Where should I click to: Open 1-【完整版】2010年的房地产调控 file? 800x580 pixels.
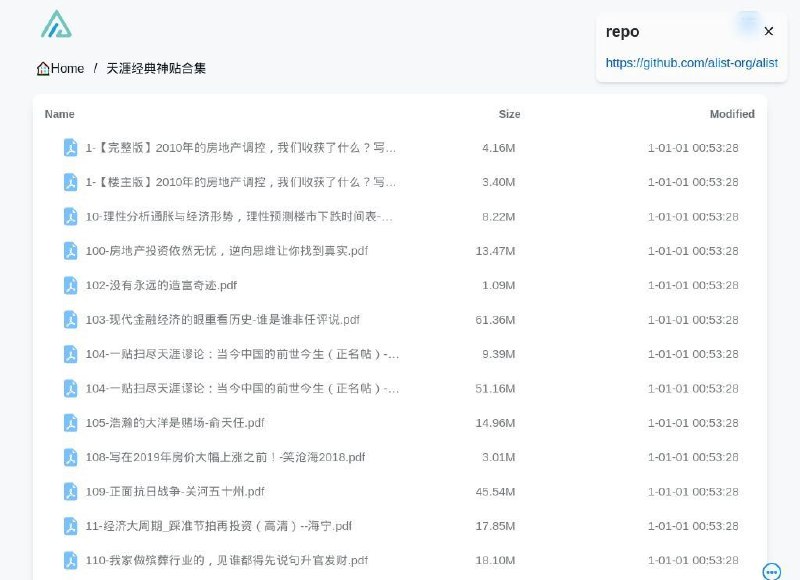pyautogui.click(x=240, y=148)
